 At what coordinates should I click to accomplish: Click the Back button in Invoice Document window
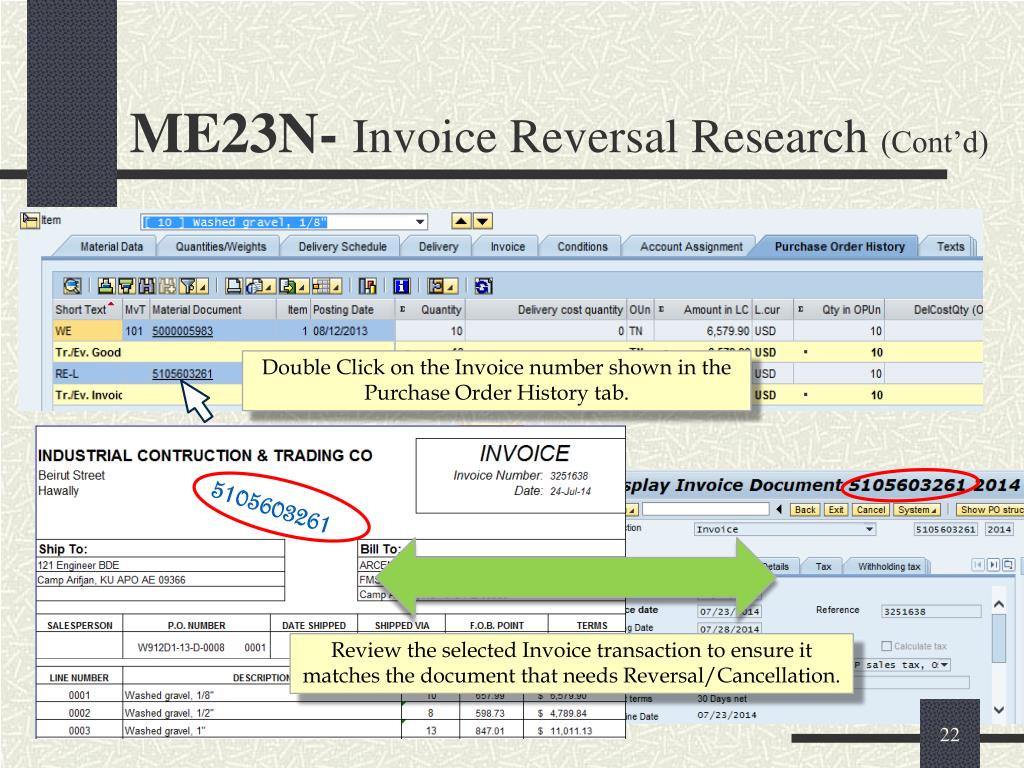(x=805, y=509)
